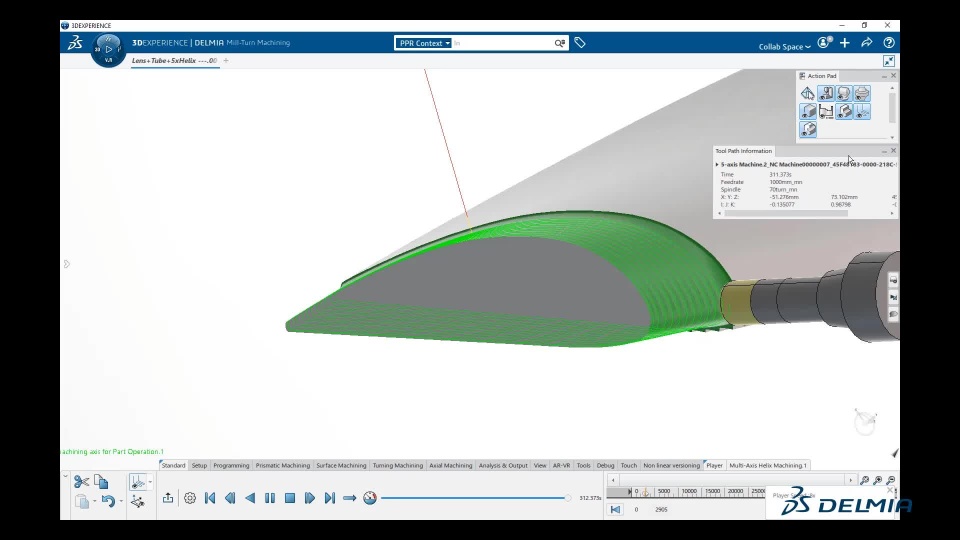
Task: Toggle the fullscreen expand icon
Action: click(x=889, y=61)
